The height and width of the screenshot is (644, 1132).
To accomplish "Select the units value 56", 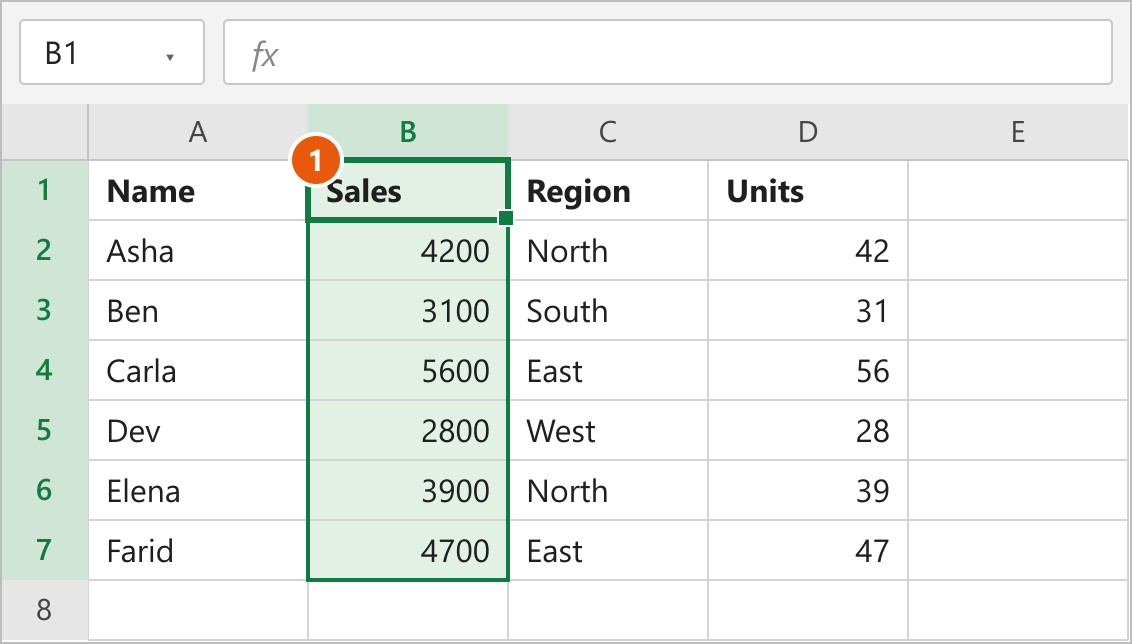I will pyautogui.click(x=808, y=370).
